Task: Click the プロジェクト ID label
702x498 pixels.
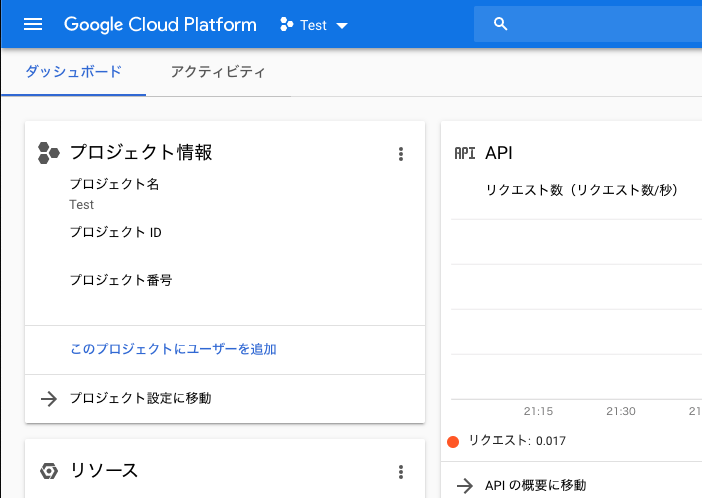Action: coord(116,232)
